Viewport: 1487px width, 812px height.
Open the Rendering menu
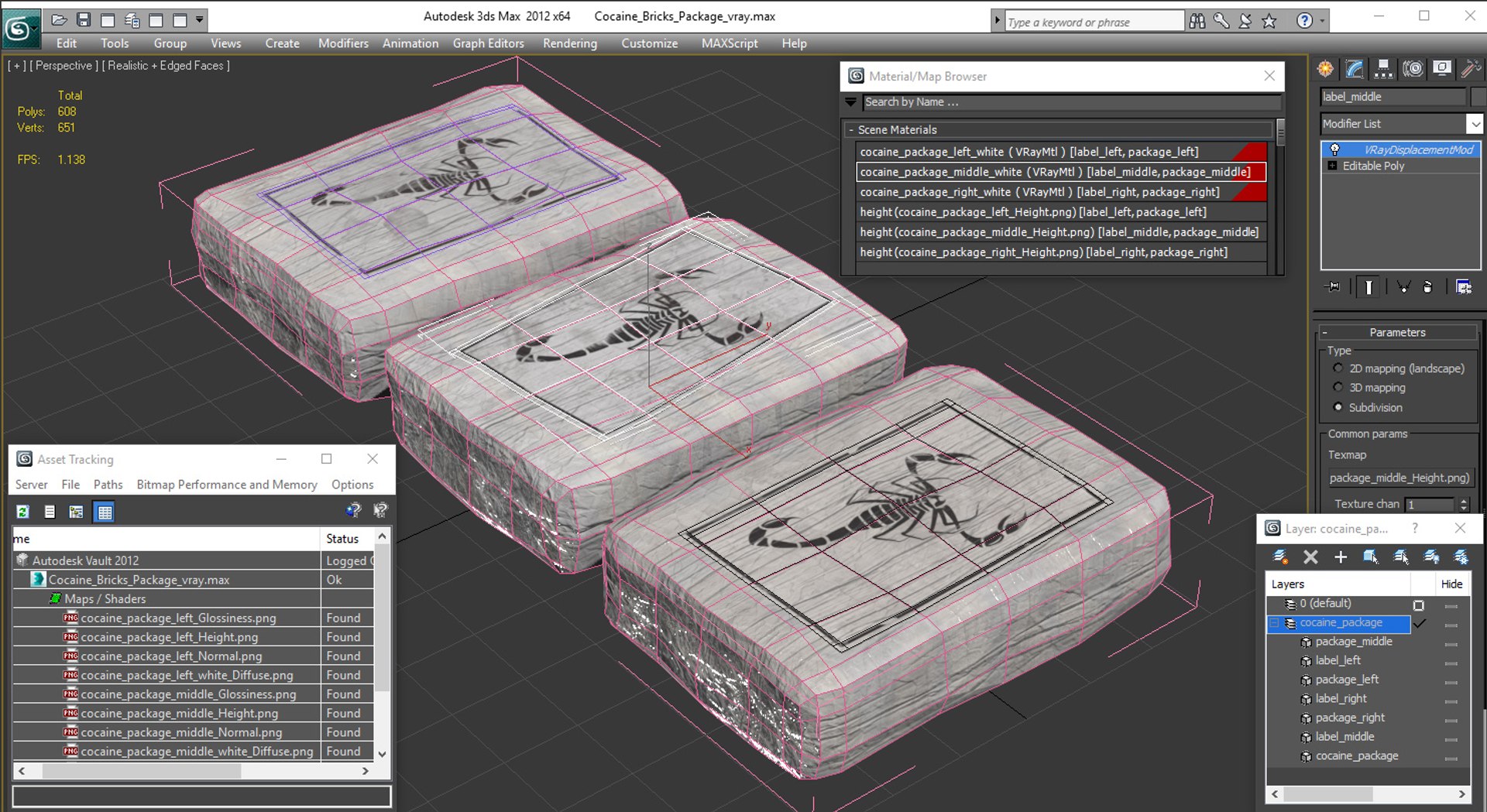[x=570, y=43]
